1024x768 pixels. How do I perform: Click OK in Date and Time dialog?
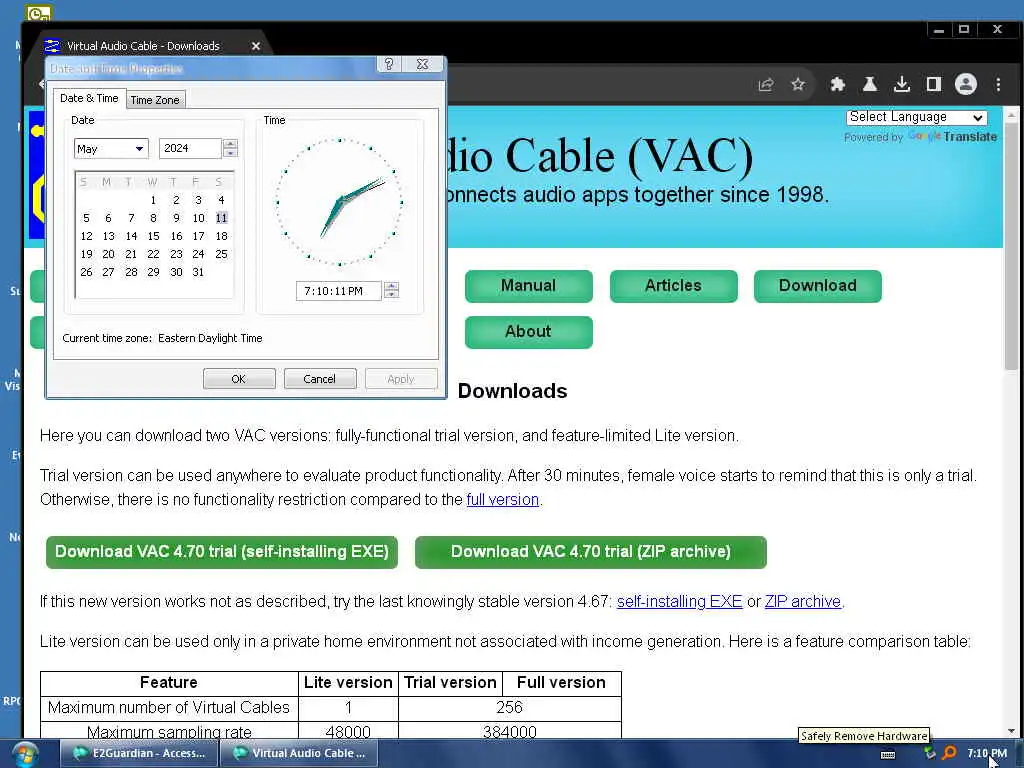point(239,379)
